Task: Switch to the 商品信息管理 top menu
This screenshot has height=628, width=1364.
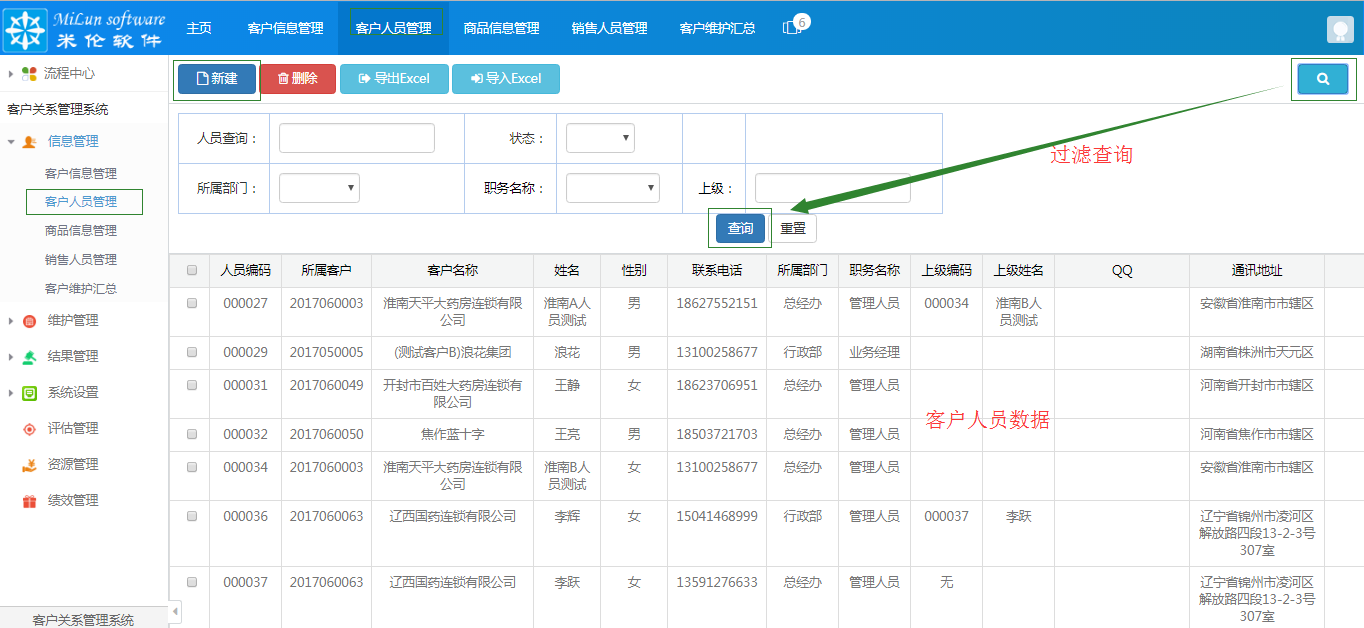Action: 500,28
